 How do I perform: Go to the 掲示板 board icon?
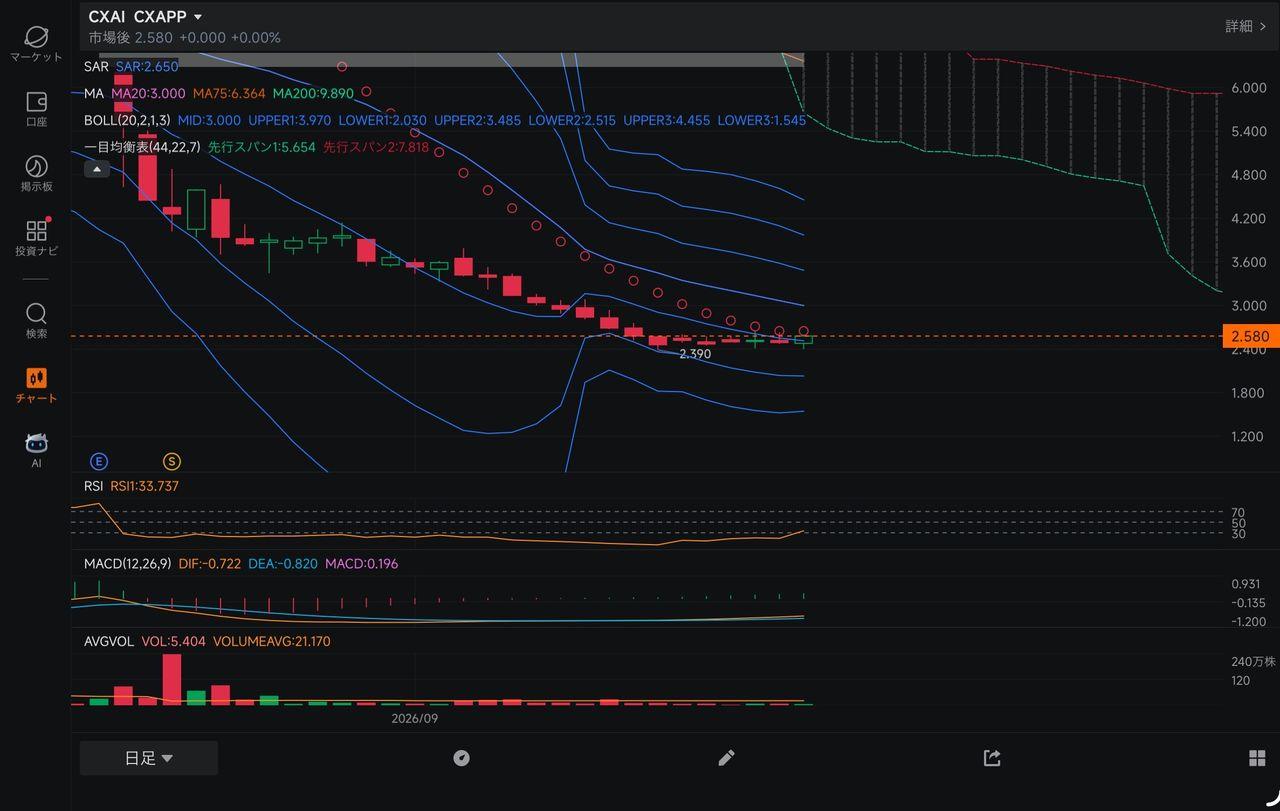pyautogui.click(x=36, y=166)
